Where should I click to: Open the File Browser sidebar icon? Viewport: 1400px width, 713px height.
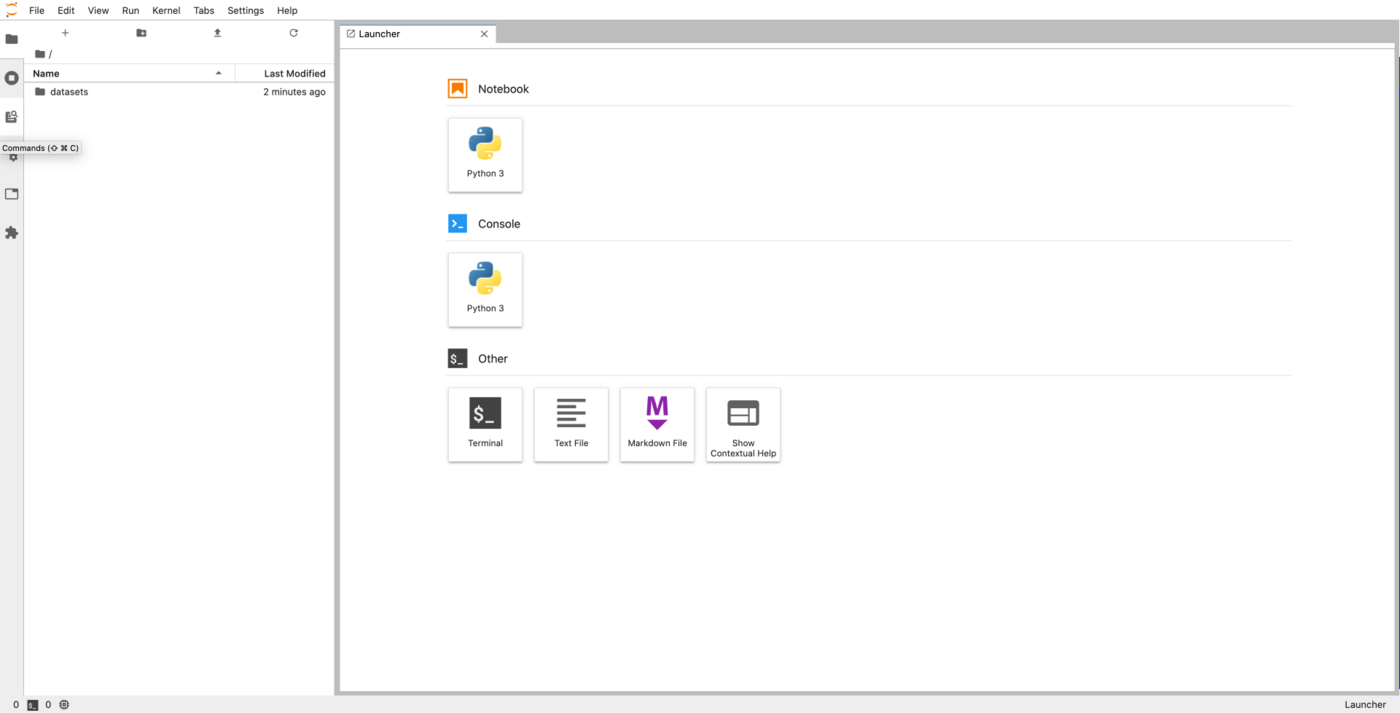pyautogui.click(x=12, y=39)
